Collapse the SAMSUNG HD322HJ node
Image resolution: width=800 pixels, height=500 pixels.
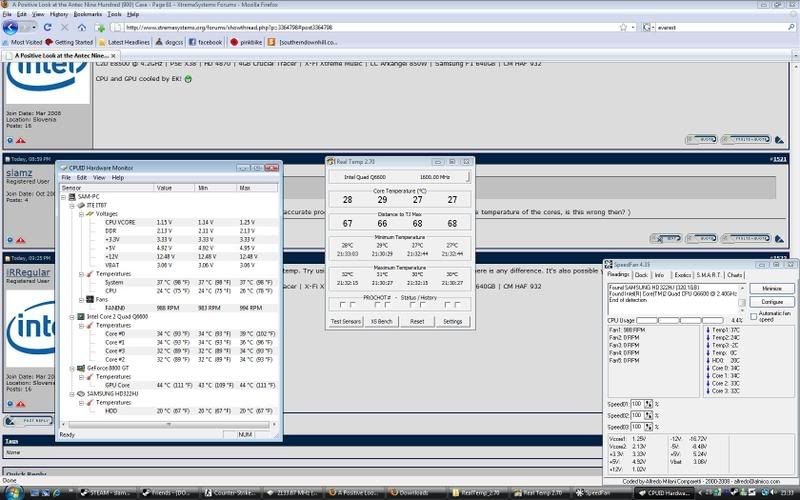72,394
